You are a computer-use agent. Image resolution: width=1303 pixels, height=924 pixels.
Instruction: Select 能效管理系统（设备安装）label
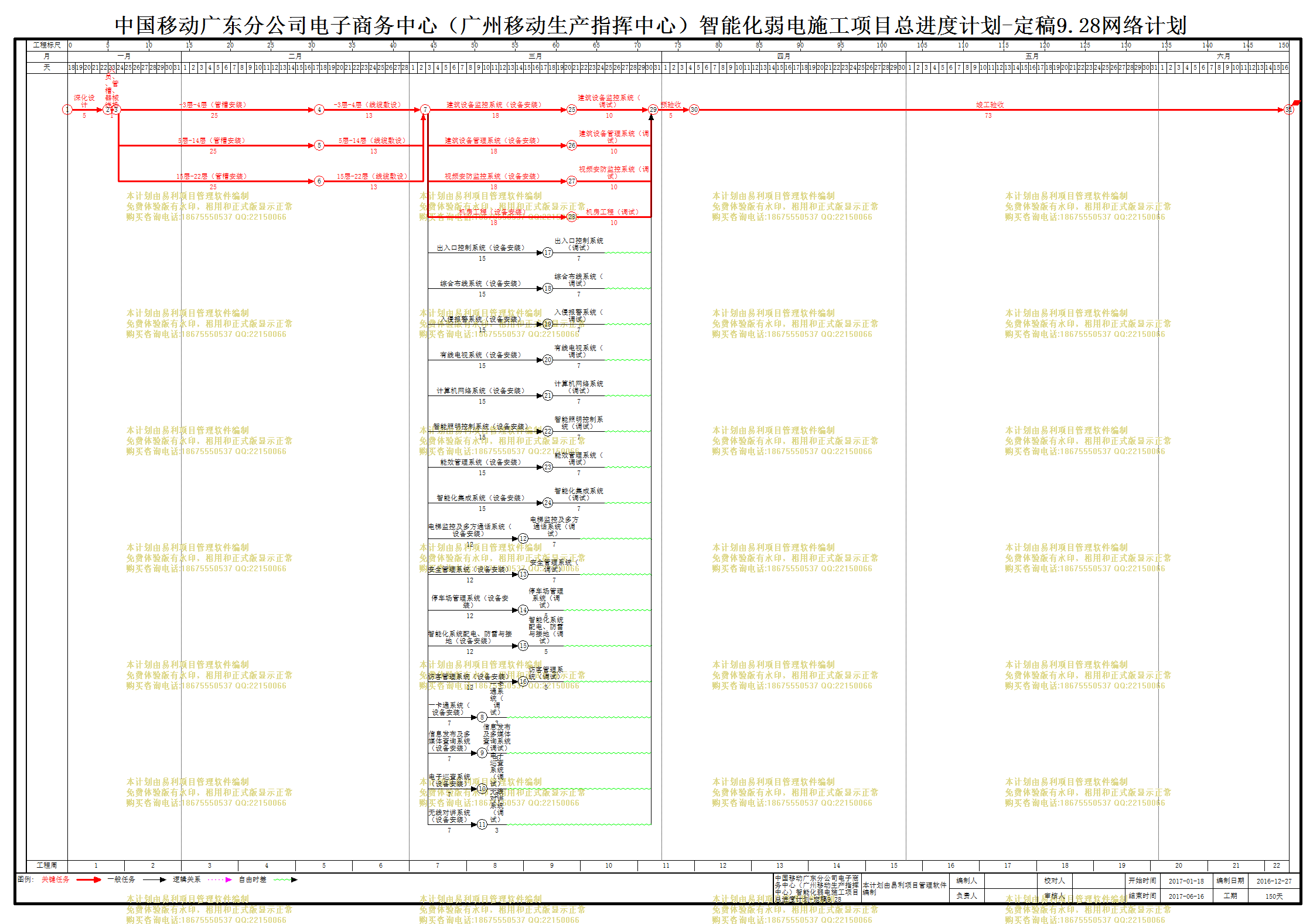tap(482, 462)
